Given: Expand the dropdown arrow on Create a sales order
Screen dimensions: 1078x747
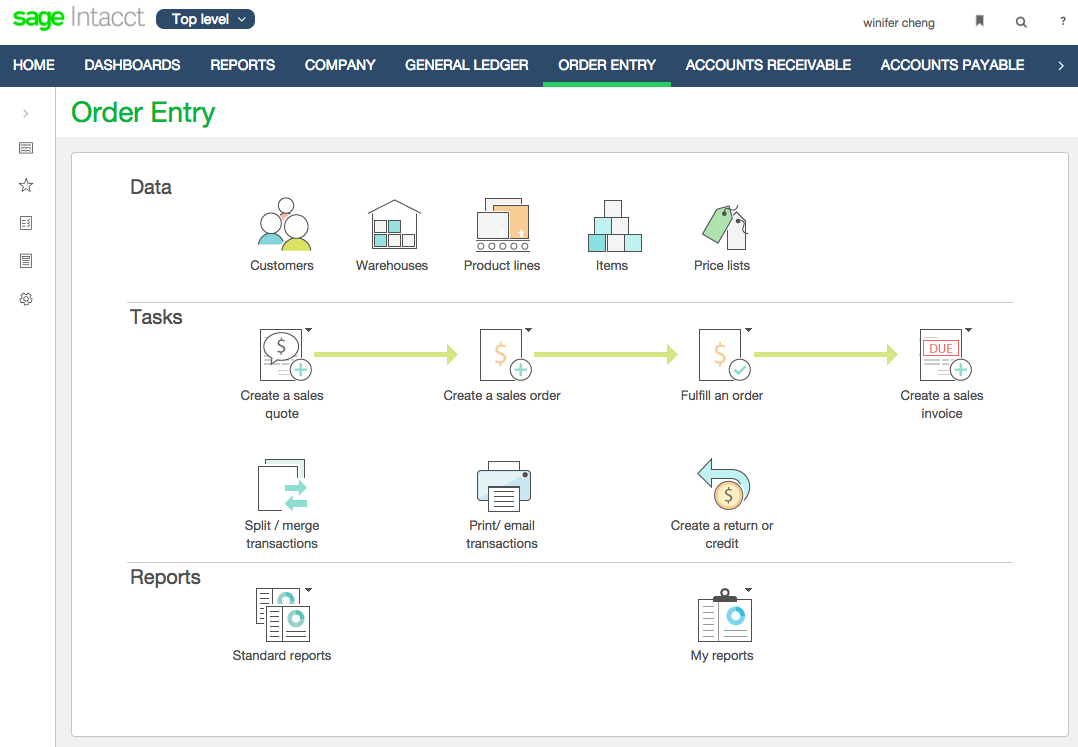Looking at the screenshot, I should (x=528, y=329).
